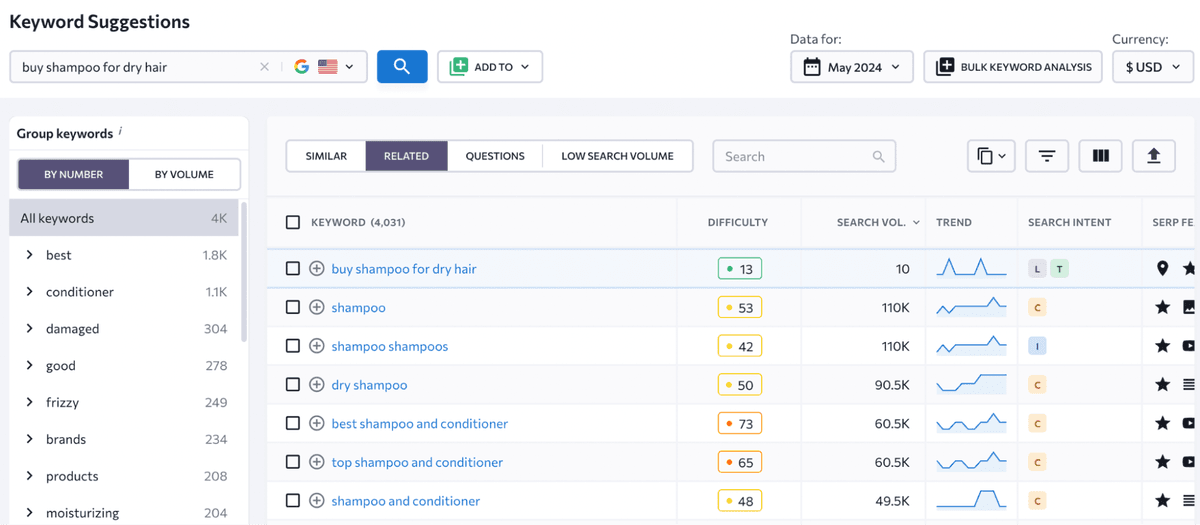Viewport: 1200px width, 525px height.
Task: Click the magnifier icon in table search
Action: pos(878,156)
